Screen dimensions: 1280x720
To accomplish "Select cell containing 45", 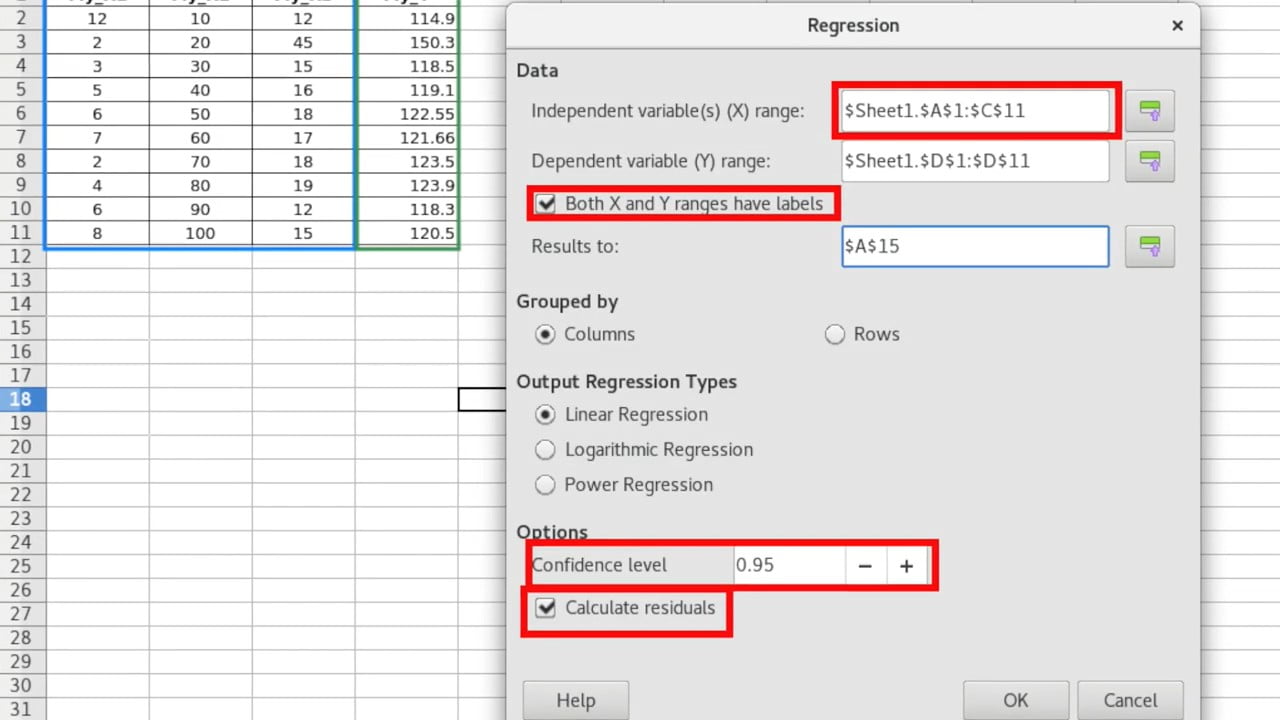I will point(304,43).
